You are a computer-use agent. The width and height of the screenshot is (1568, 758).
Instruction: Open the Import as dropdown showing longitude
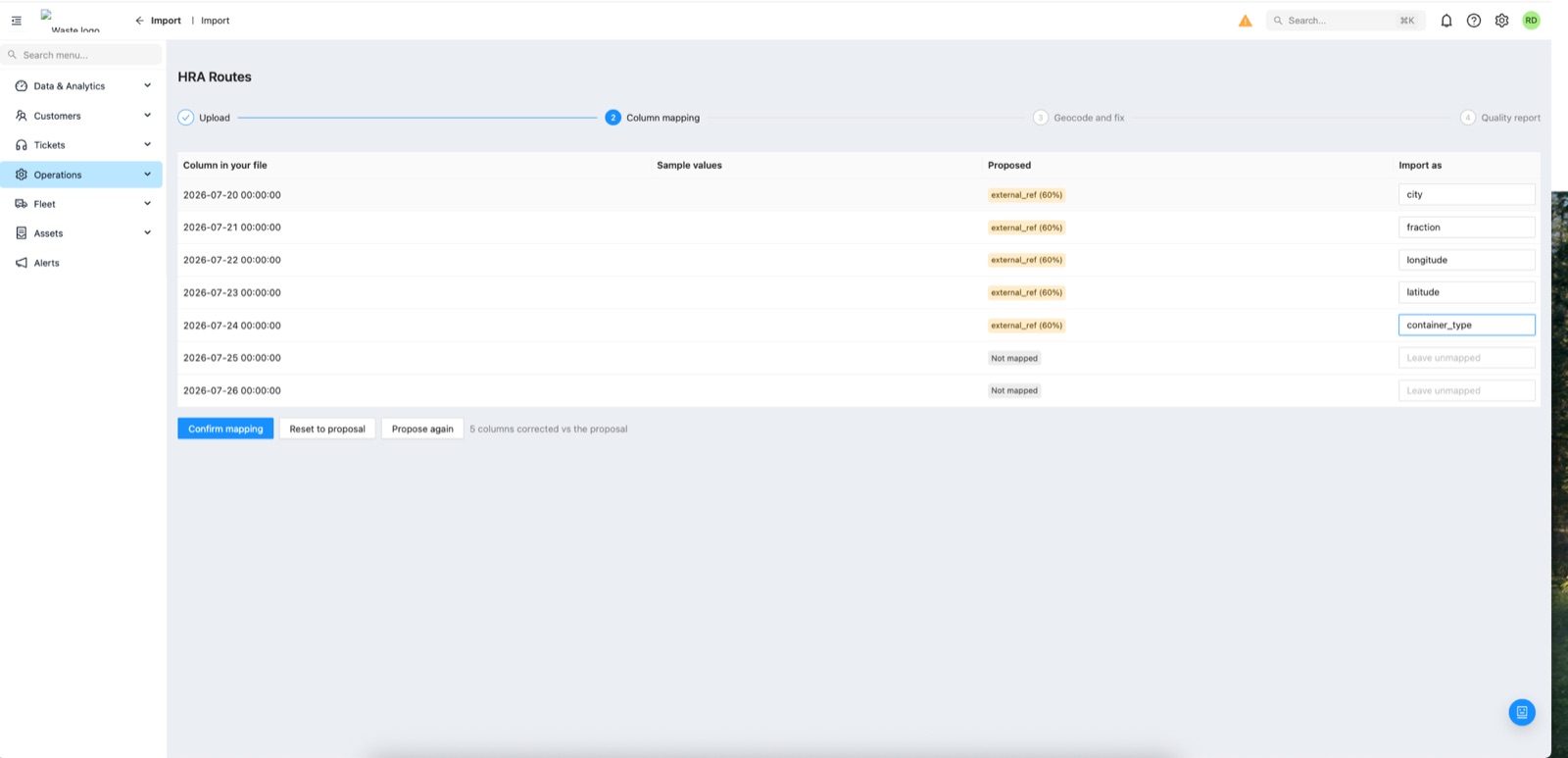click(x=1466, y=260)
